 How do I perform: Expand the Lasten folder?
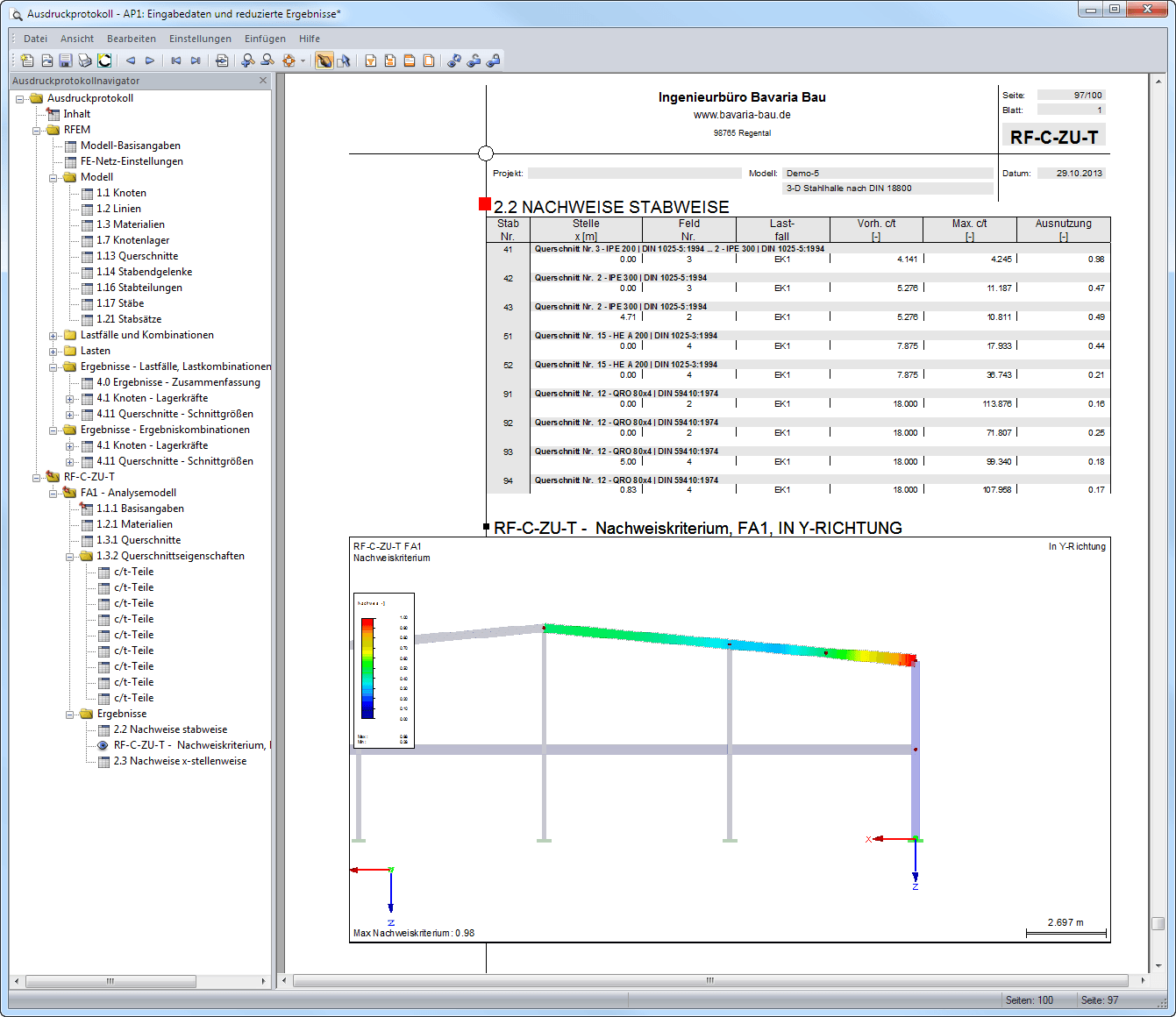click(53, 351)
